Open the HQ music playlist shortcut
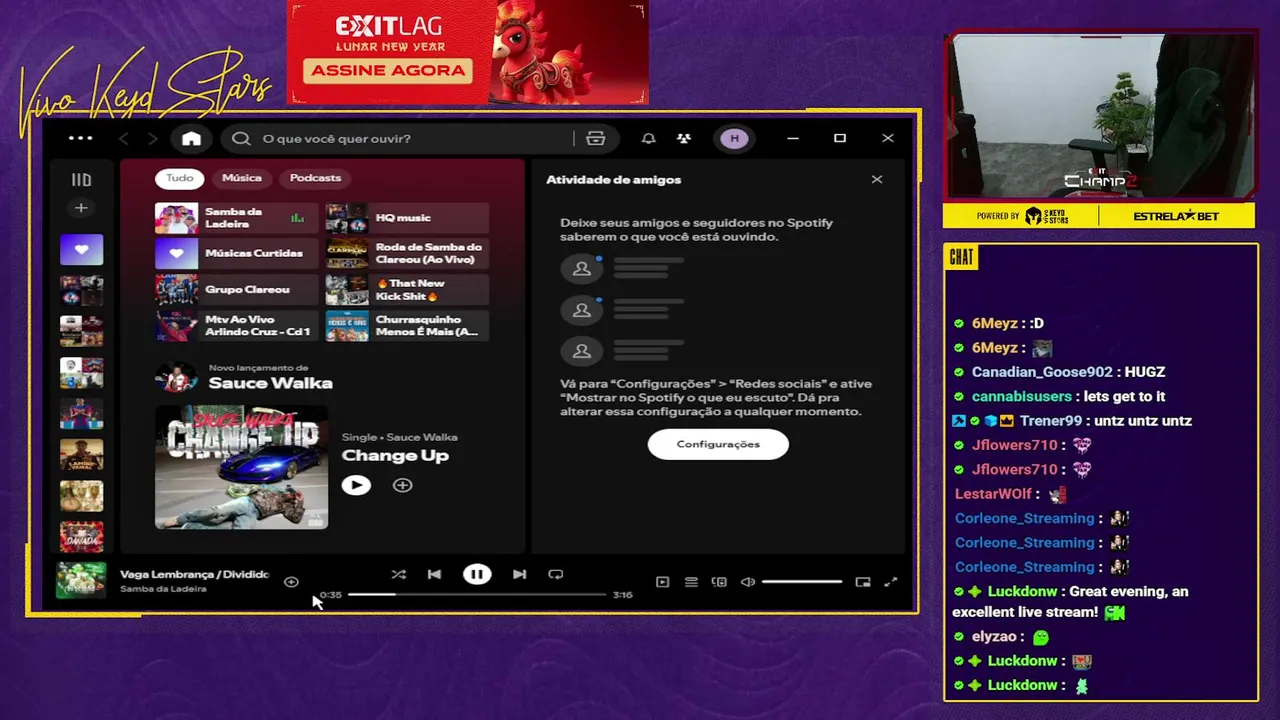This screenshot has width=1280, height=720. pos(407,218)
